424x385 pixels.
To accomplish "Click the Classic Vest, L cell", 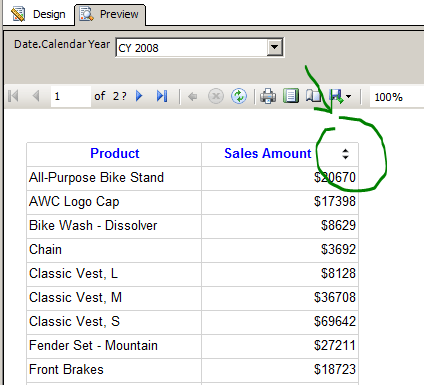I will point(114,274).
